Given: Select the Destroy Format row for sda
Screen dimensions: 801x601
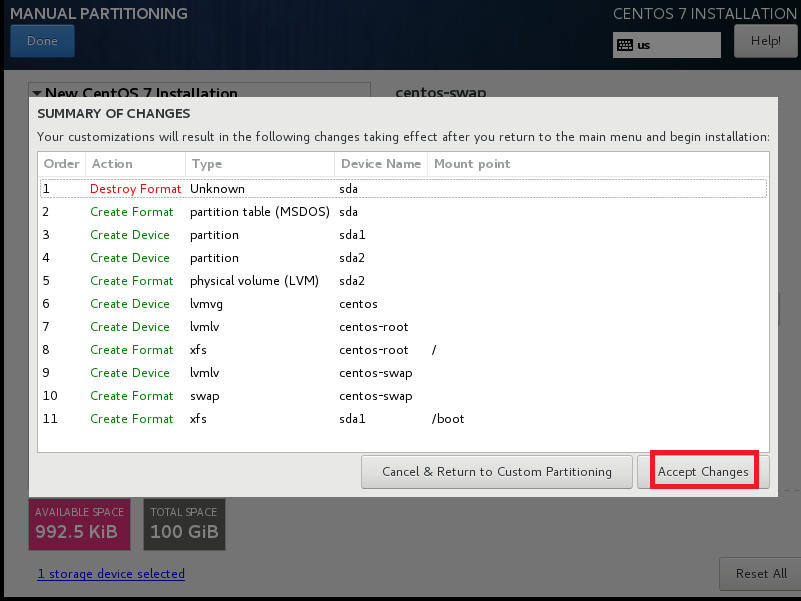Looking at the screenshot, I should click(x=403, y=189).
